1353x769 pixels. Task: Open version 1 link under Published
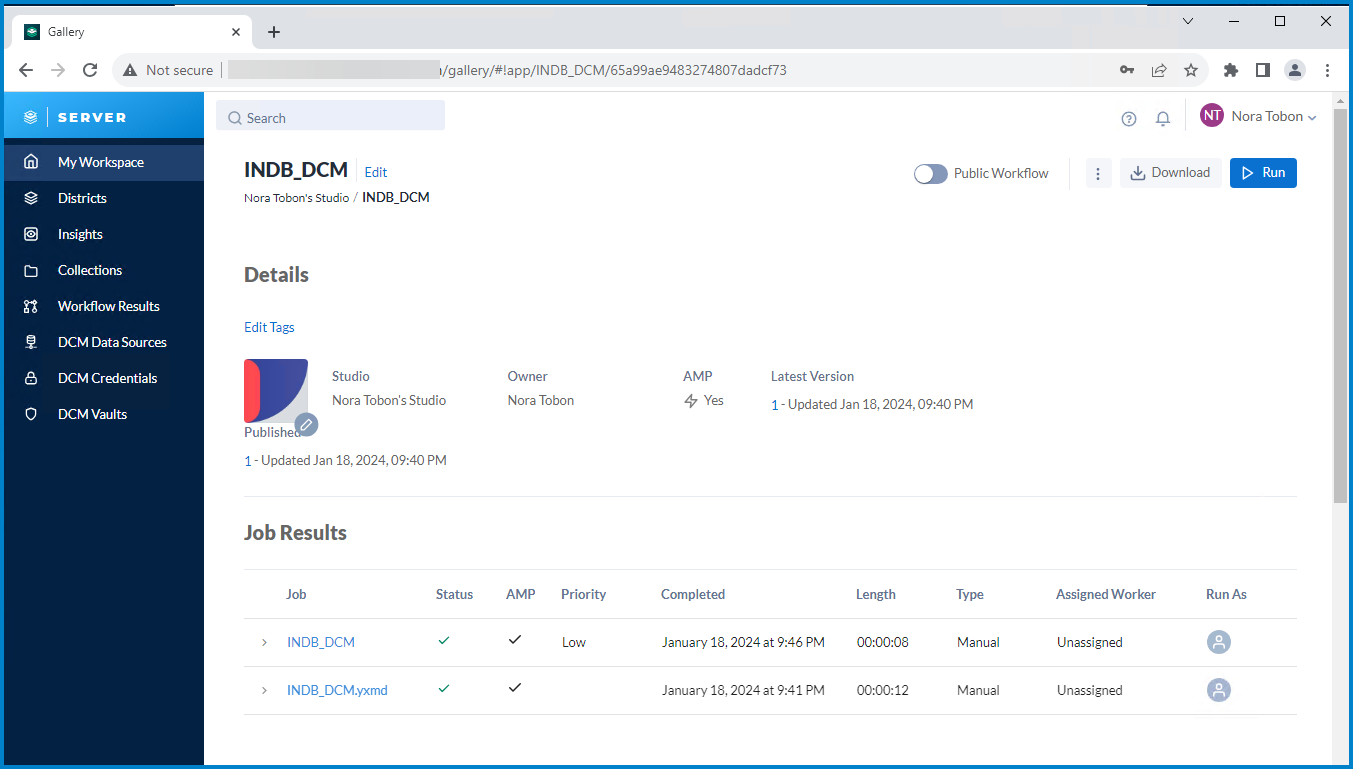click(x=247, y=461)
